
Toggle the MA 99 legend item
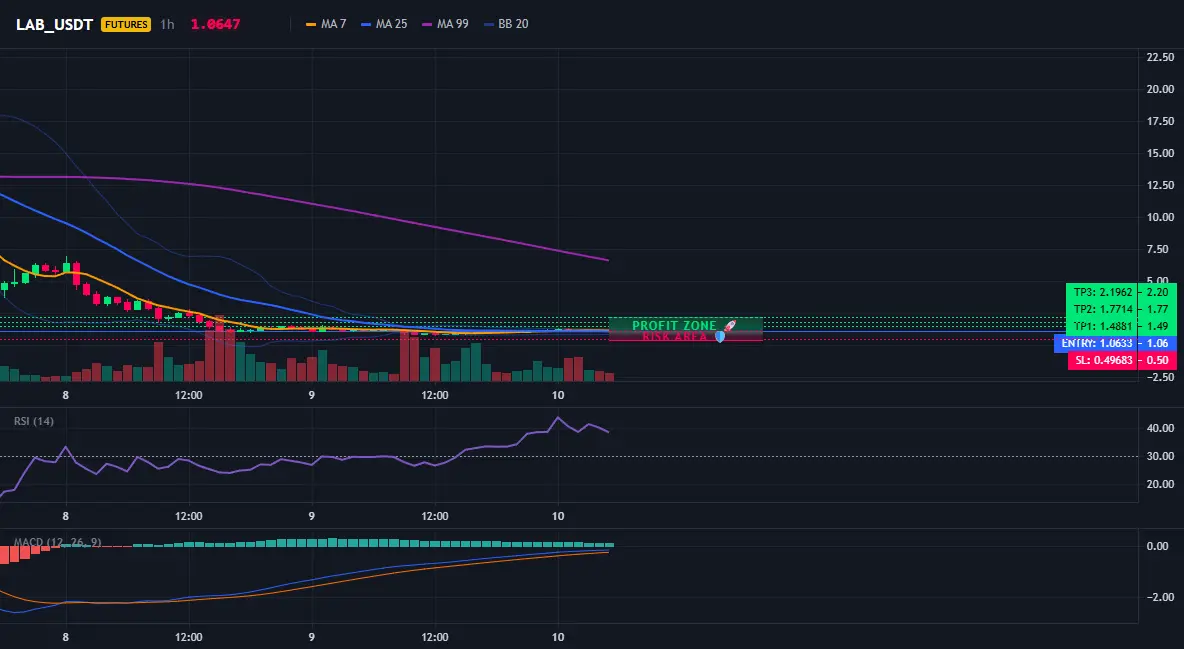[446, 24]
